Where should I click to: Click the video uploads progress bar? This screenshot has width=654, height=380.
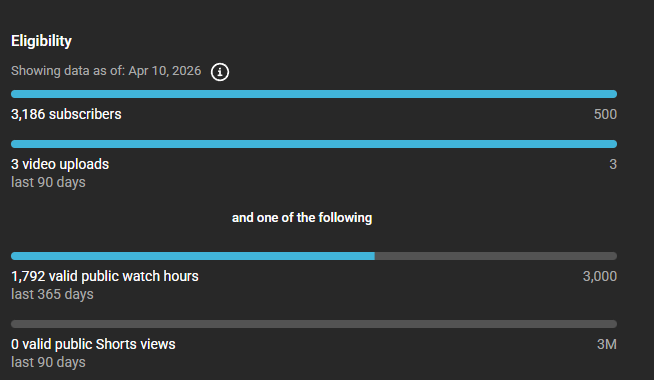[x=314, y=144]
